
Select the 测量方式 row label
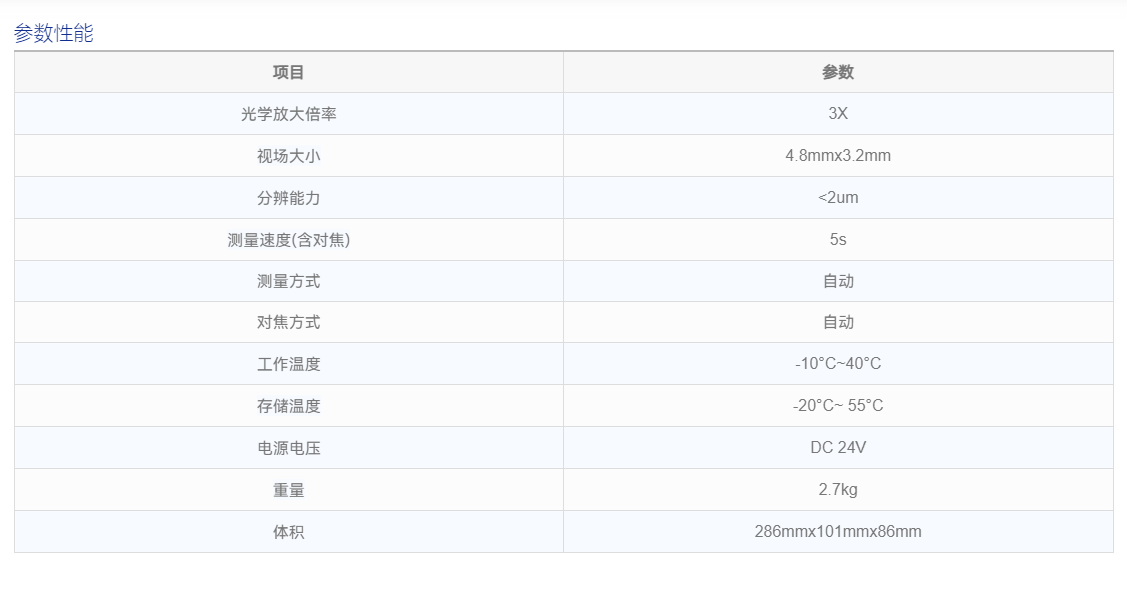pyautogui.click(x=288, y=282)
